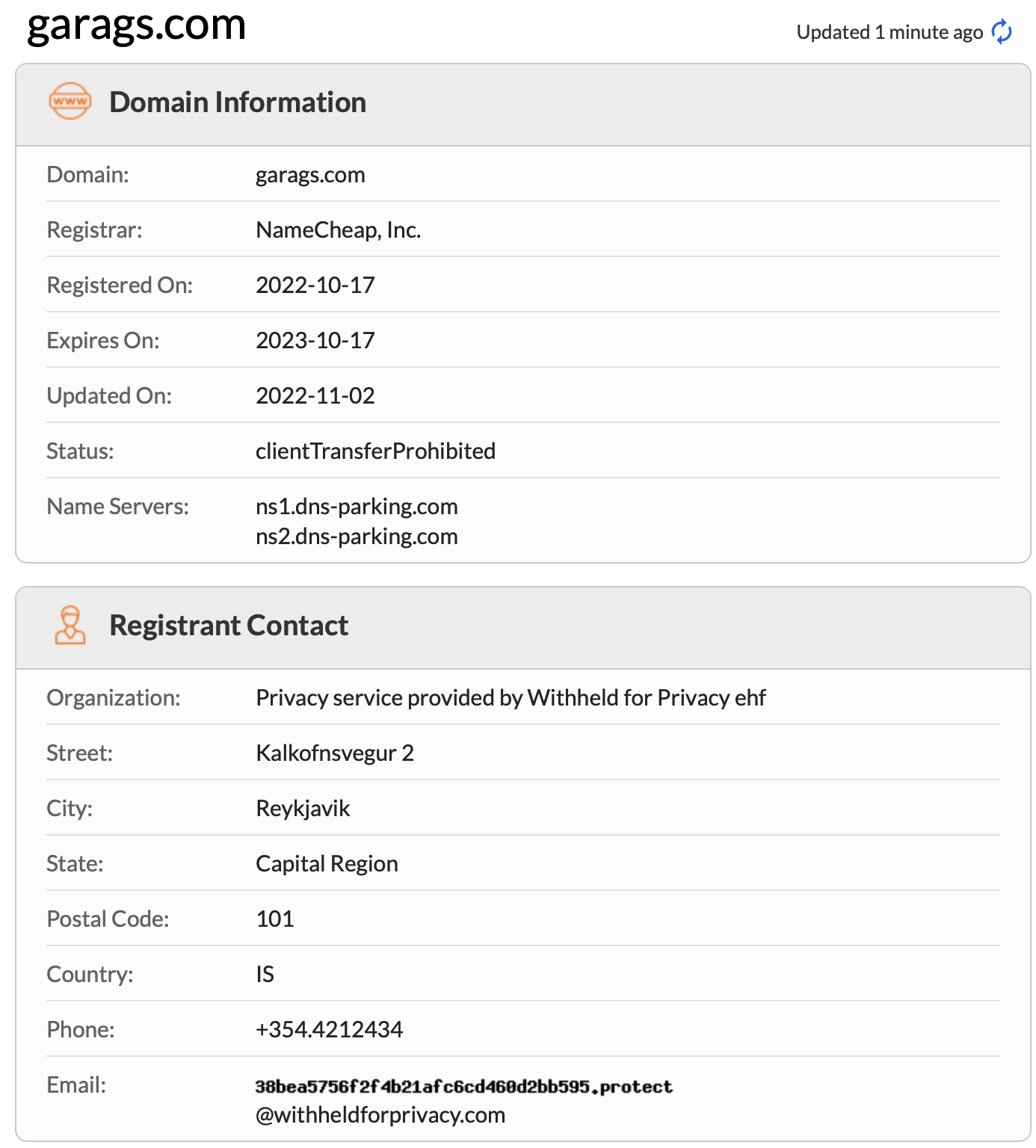Click the registrant person icon

70,625
